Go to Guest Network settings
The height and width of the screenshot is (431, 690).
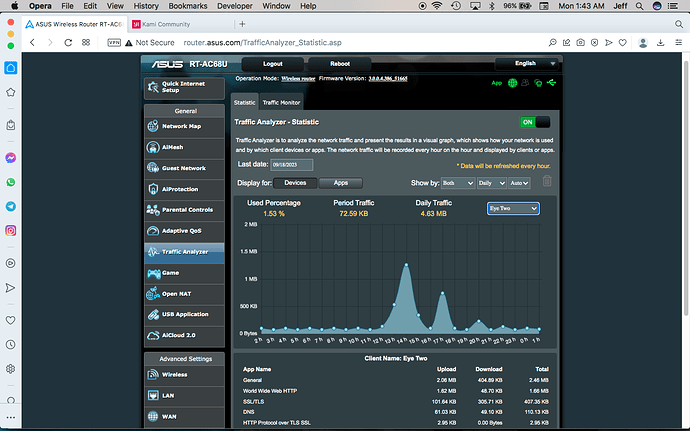coord(184,168)
